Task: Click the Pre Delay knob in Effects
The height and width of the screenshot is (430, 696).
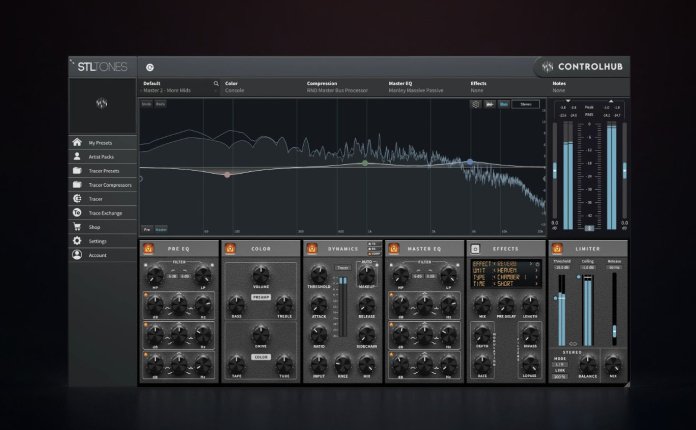Action: coord(506,305)
